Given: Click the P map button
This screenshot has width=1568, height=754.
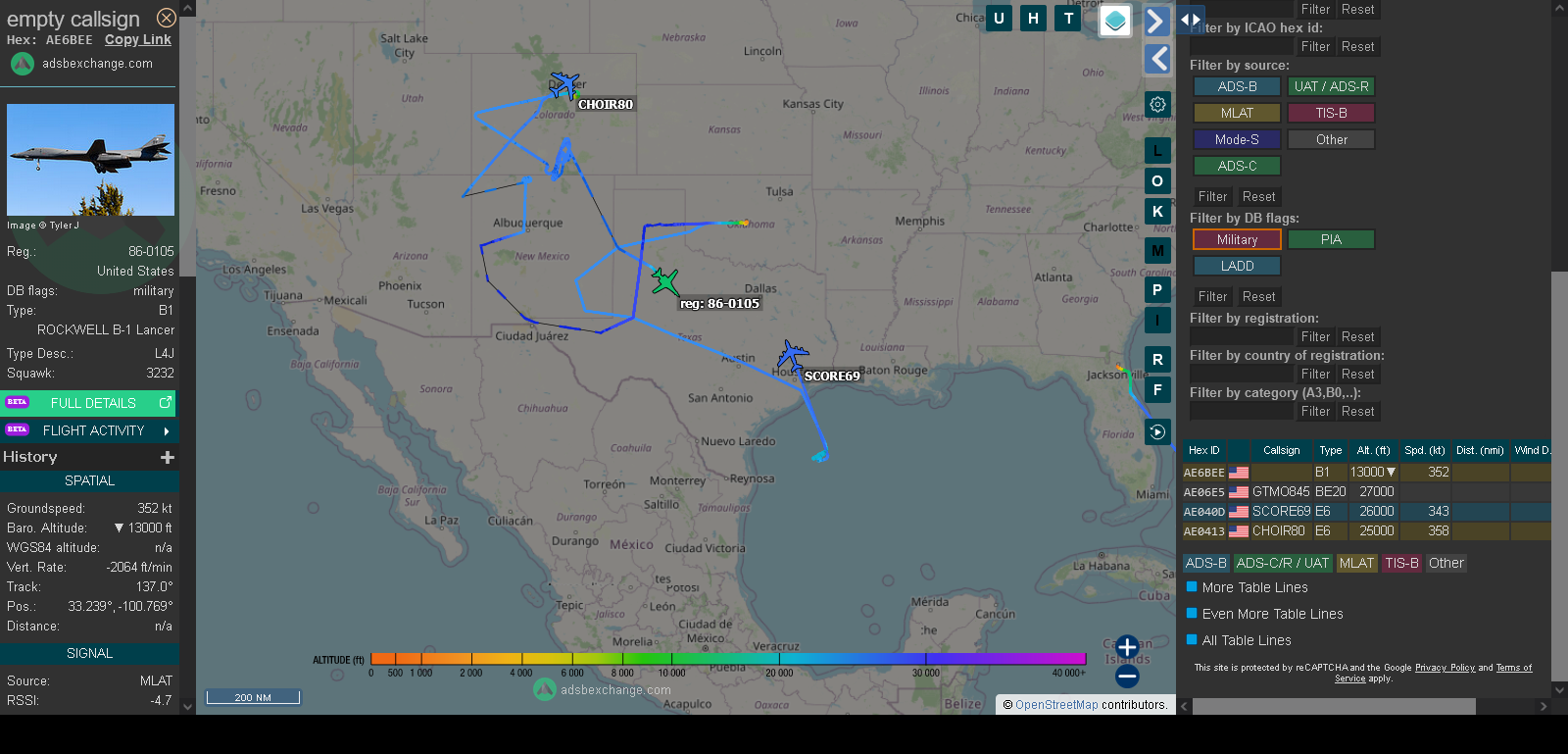Looking at the screenshot, I should pos(1157,289).
